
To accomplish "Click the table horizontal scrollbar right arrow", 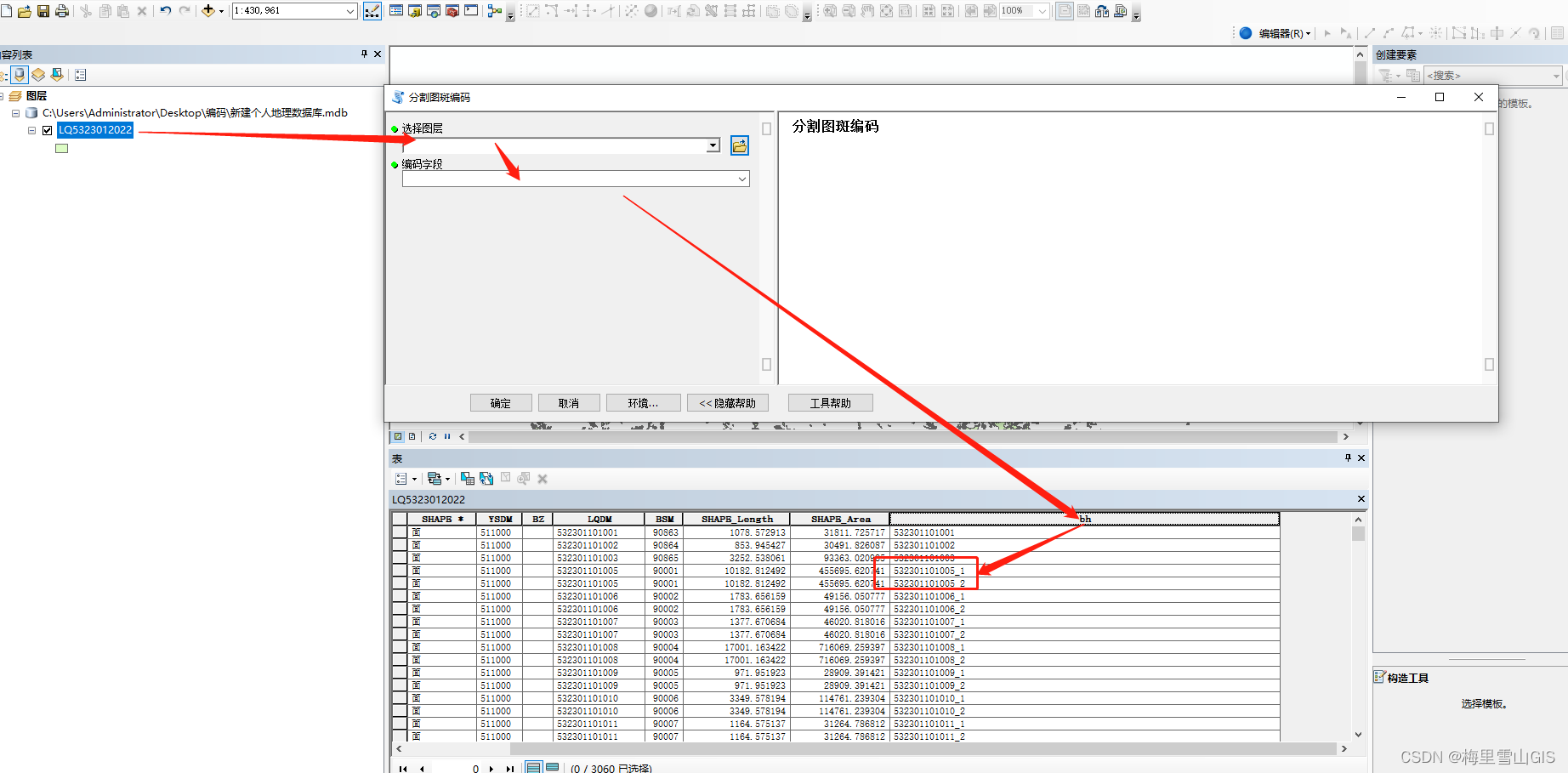I will [1344, 749].
